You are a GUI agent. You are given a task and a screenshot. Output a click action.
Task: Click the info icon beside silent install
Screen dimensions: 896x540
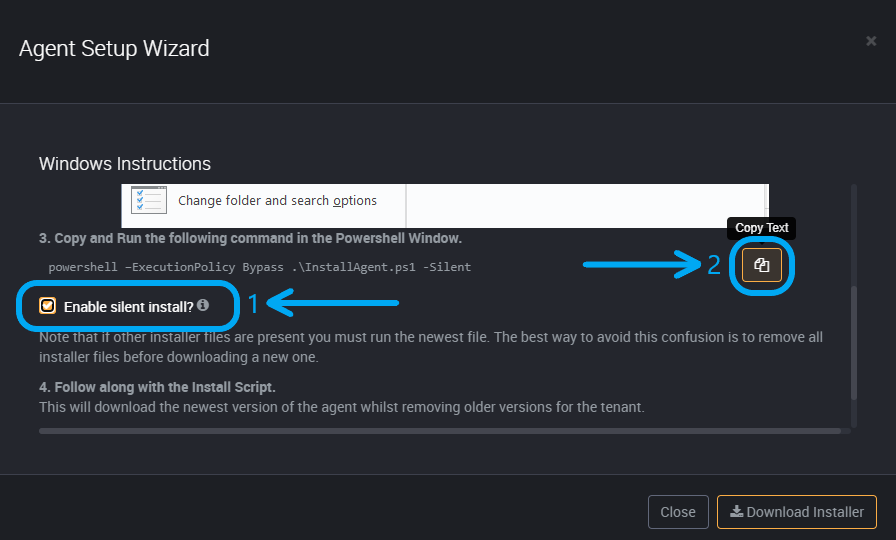[x=203, y=305]
